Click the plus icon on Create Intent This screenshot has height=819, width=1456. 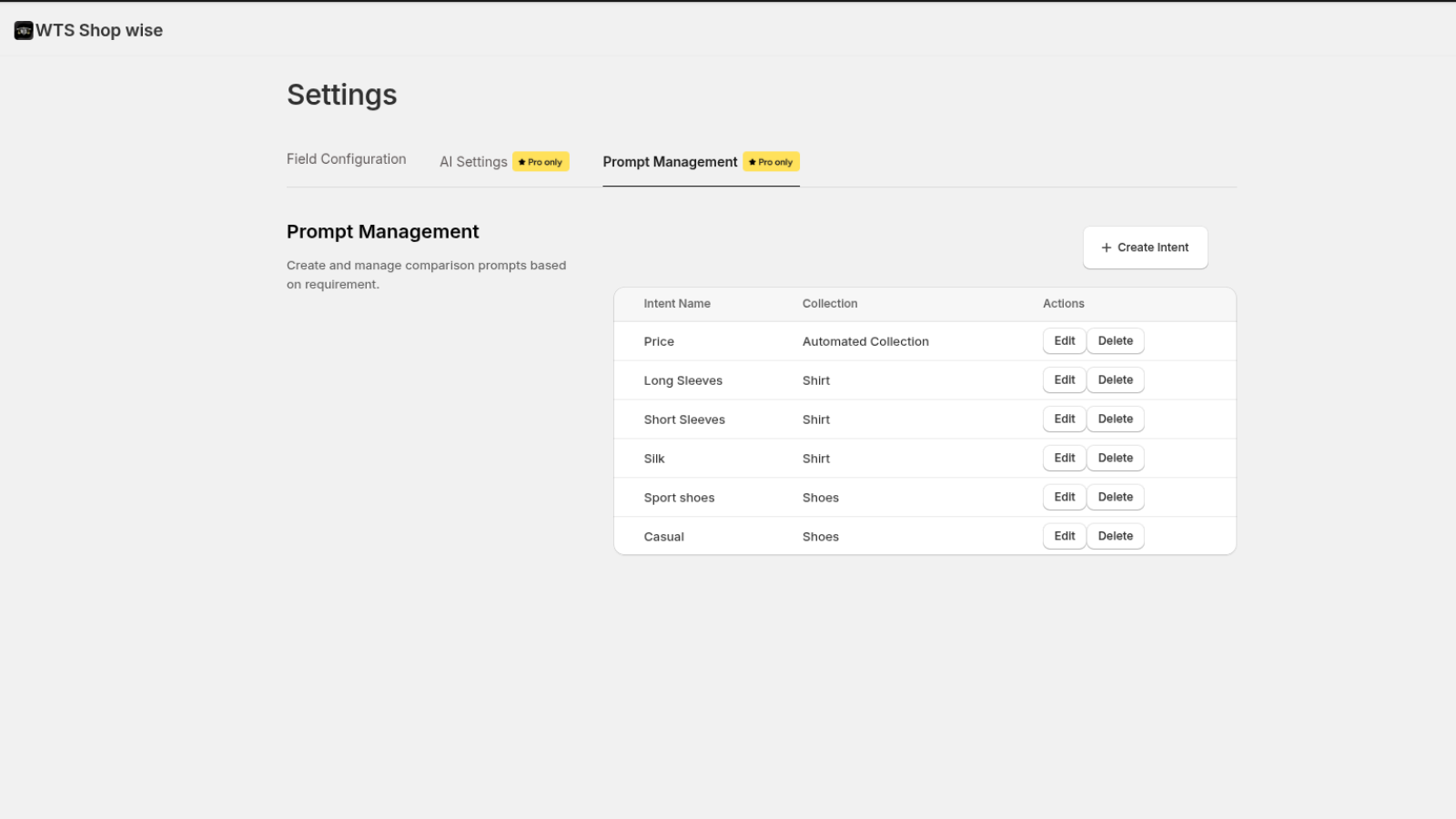click(1106, 247)
